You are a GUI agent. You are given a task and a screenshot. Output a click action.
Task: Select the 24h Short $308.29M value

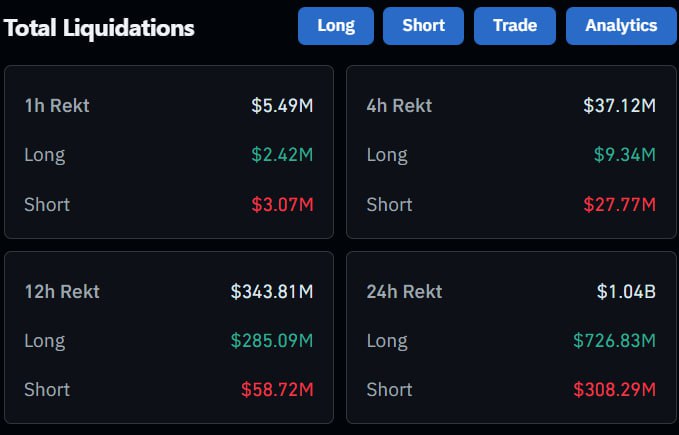coord(614,389)
